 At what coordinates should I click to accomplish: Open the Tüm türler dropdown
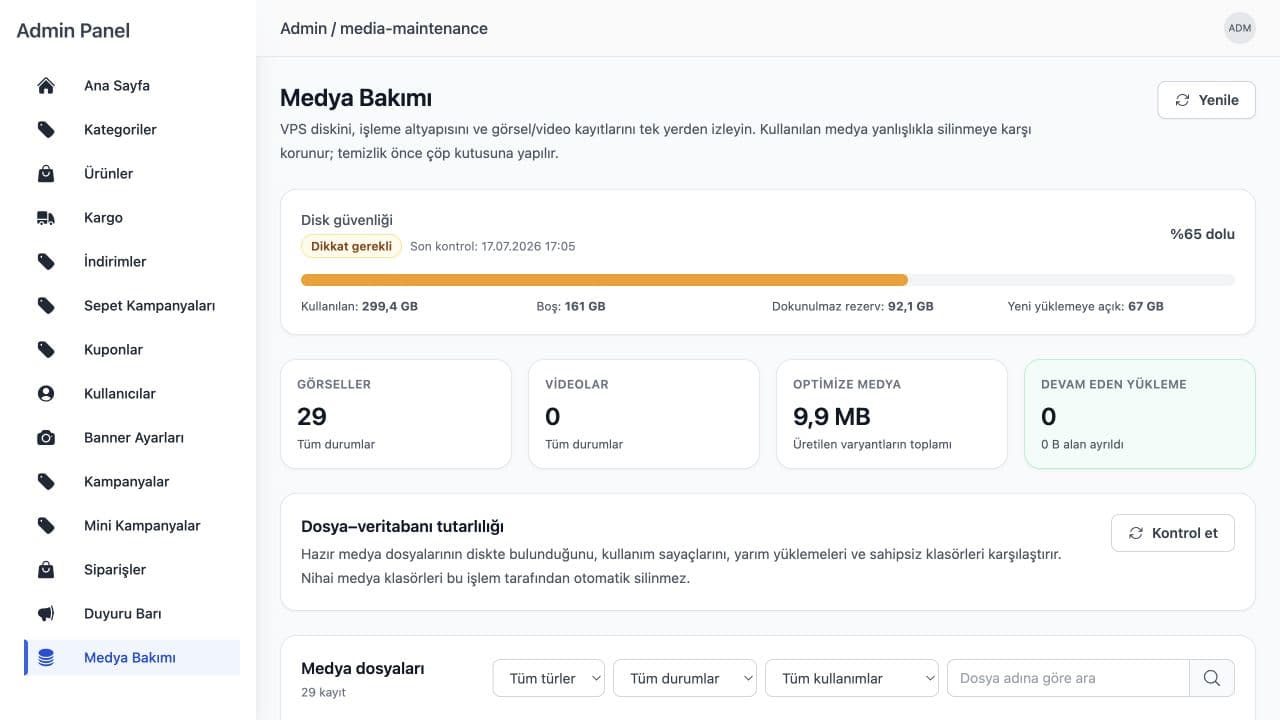pos(549,678)
